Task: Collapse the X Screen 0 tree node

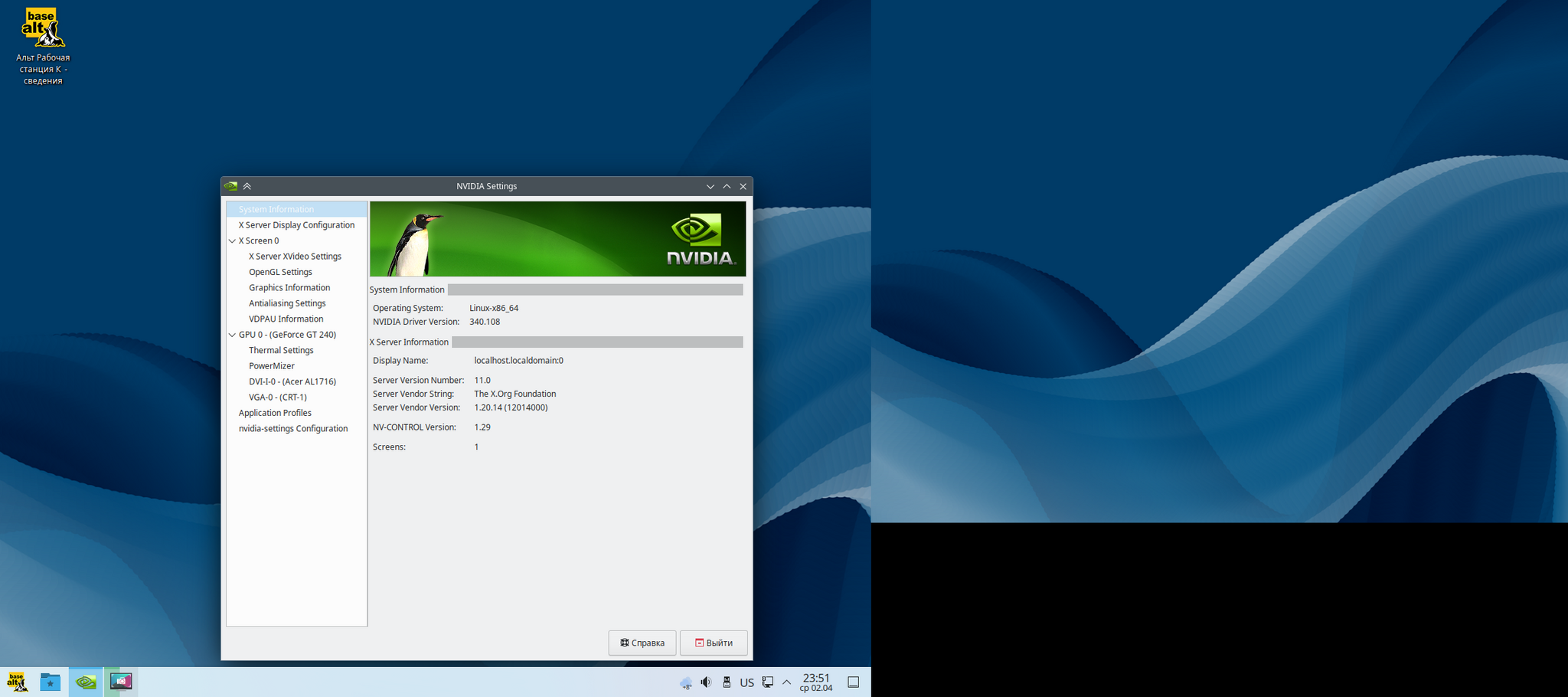Action: click(x=232, y=241)
